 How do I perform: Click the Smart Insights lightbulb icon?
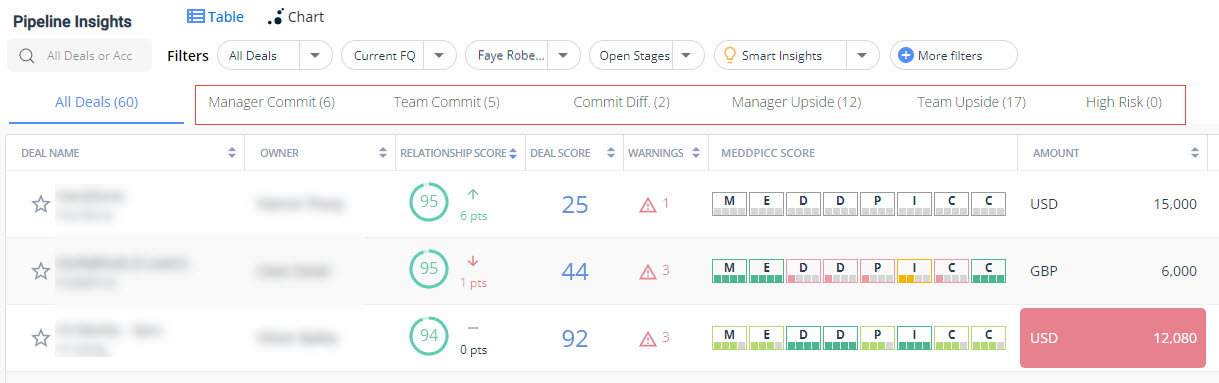point(729,55)
